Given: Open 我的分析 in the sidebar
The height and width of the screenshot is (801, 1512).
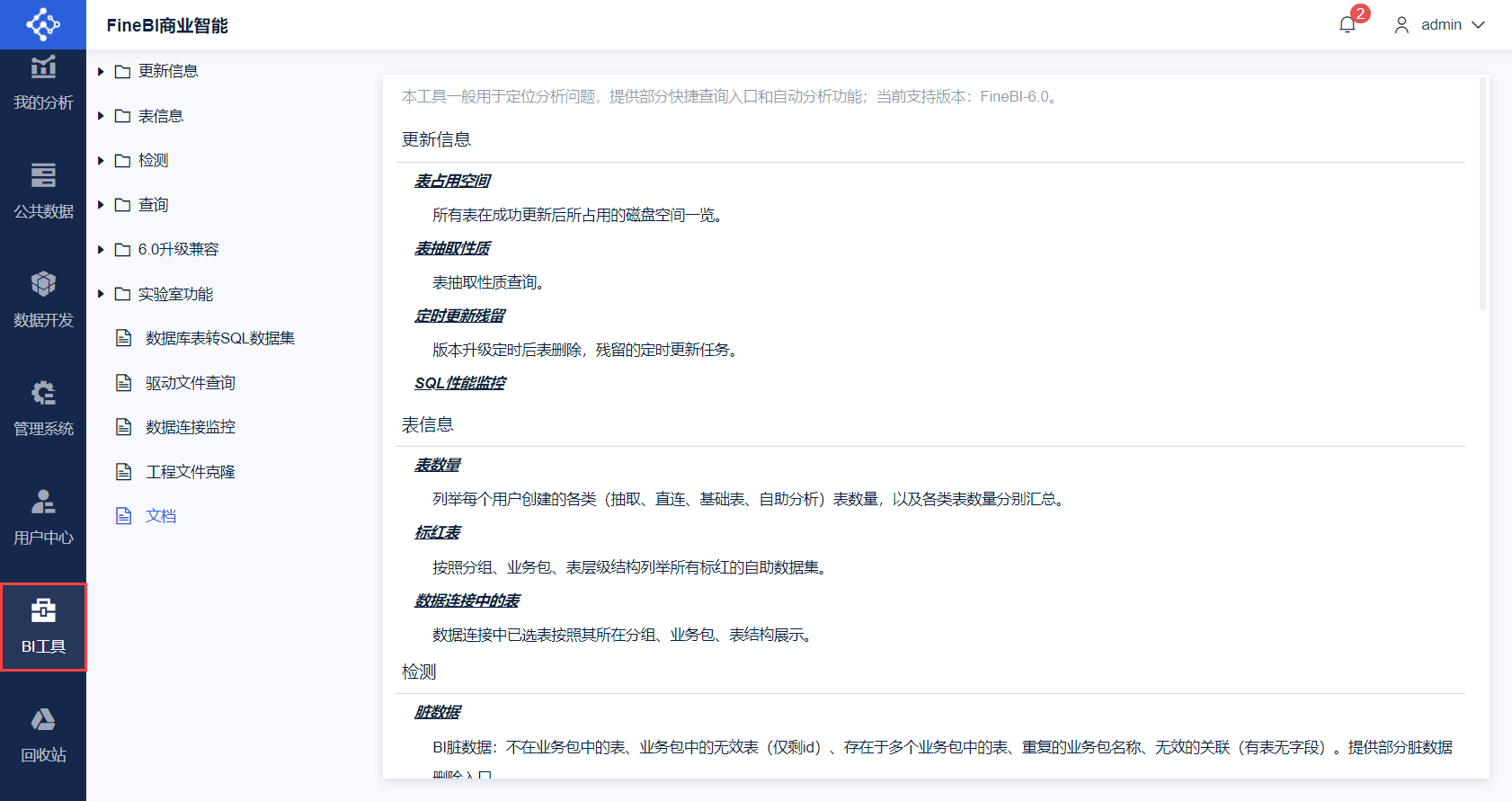Looking at the screenshot, I should (43, 84).
